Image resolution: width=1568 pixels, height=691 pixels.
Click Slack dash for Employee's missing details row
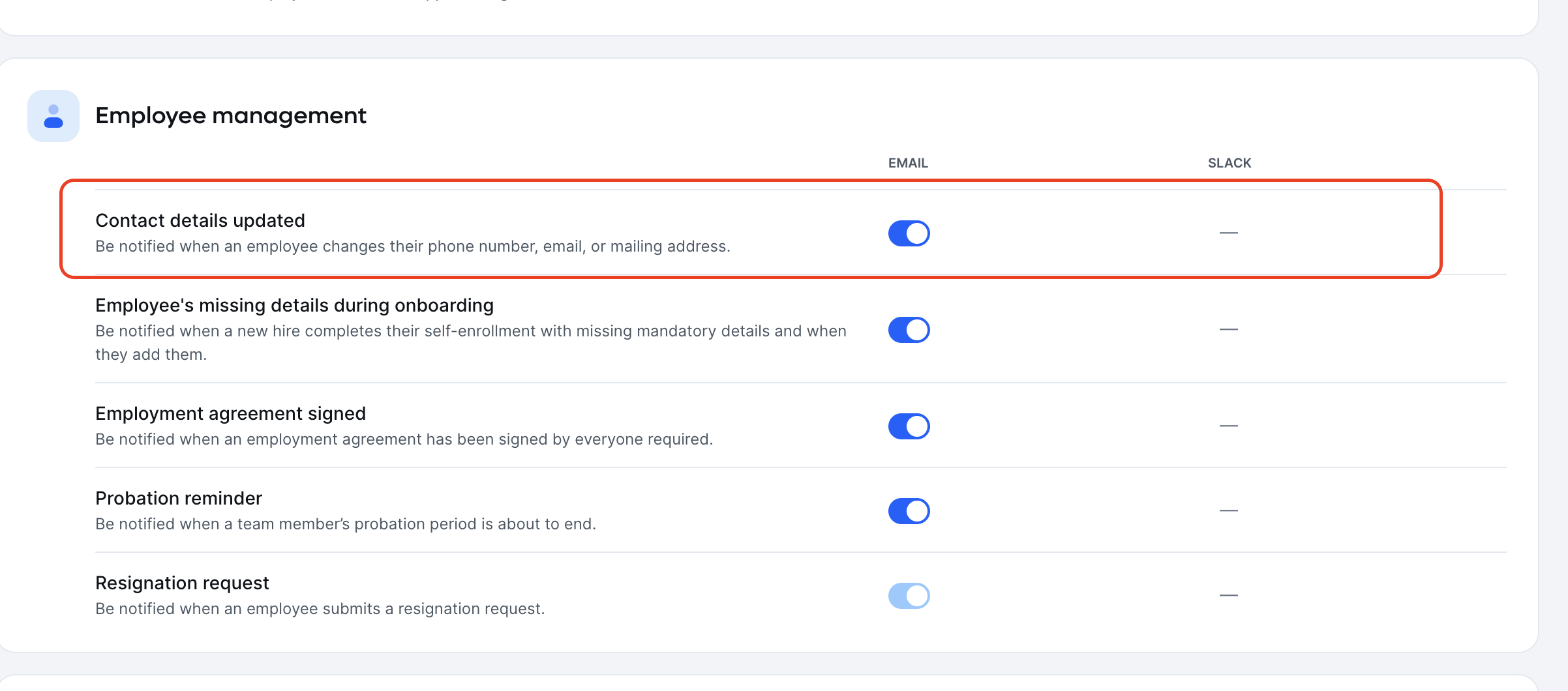pos(1229,329)
